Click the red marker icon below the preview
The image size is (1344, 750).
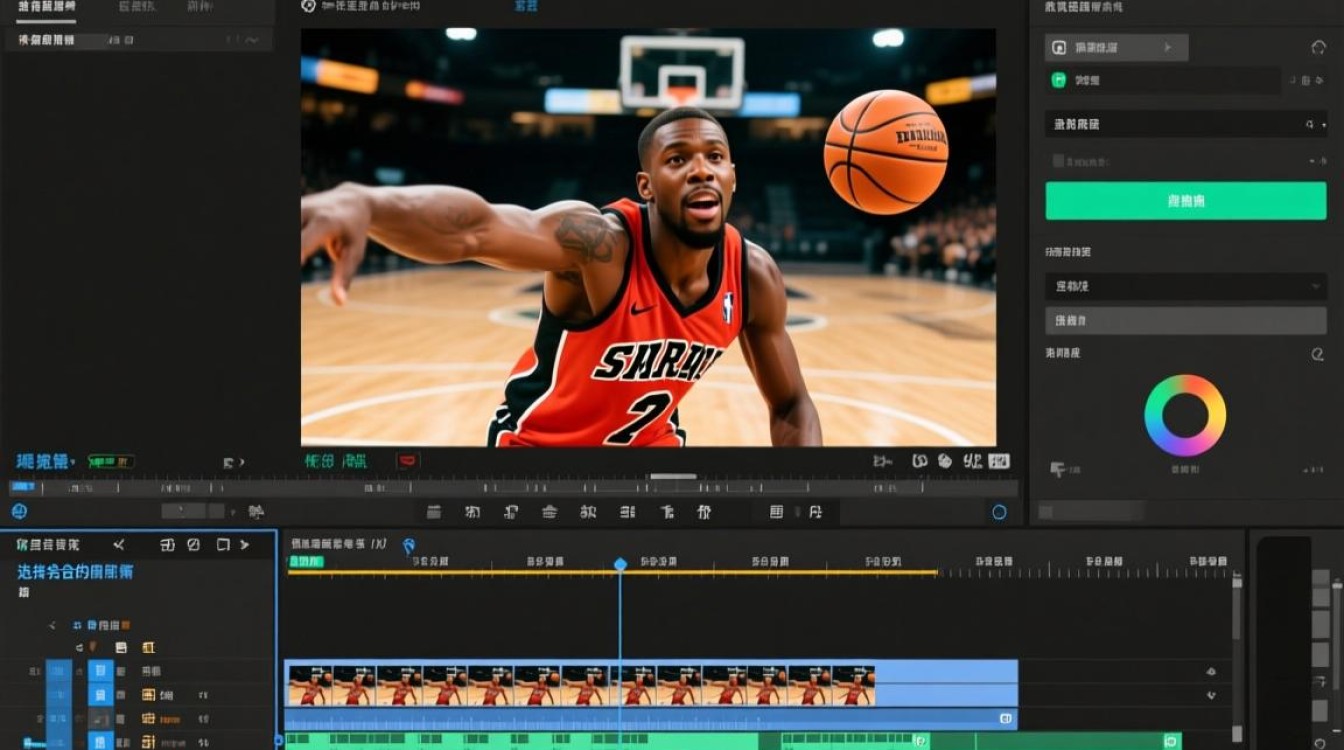tap(407, 461)
